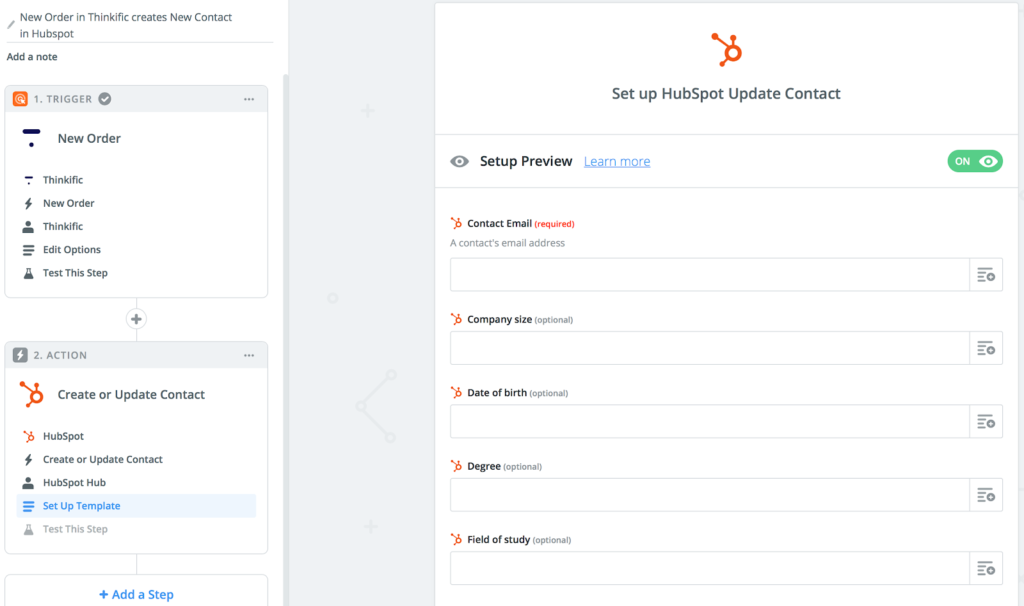This screenshot has height=606, width=1024.
Task: Click the Setup Preview eye icon
Action: [x=459, y=161]
